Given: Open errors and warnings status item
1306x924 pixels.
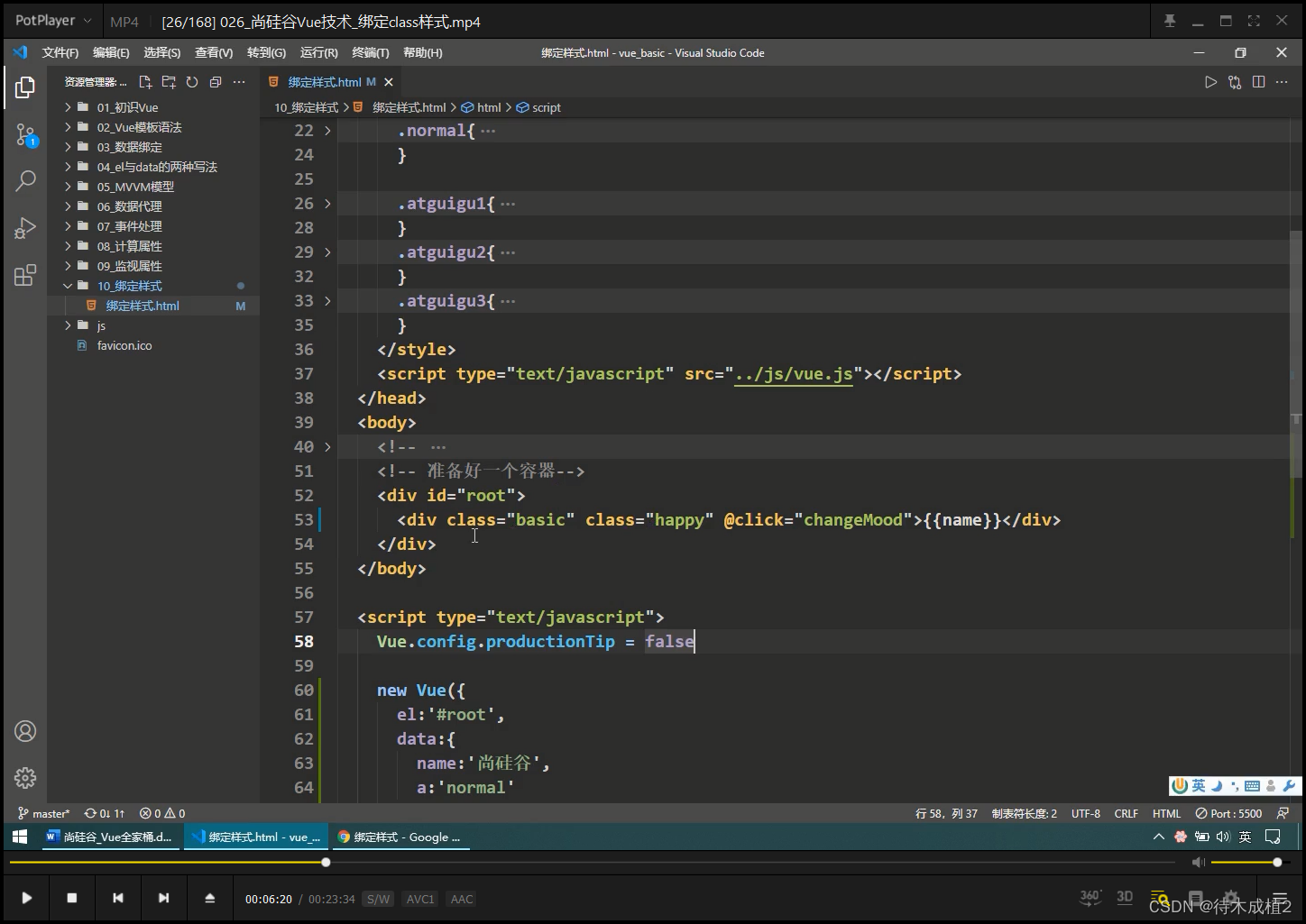Looking at the screenshot, I should [x=162, y=813].
